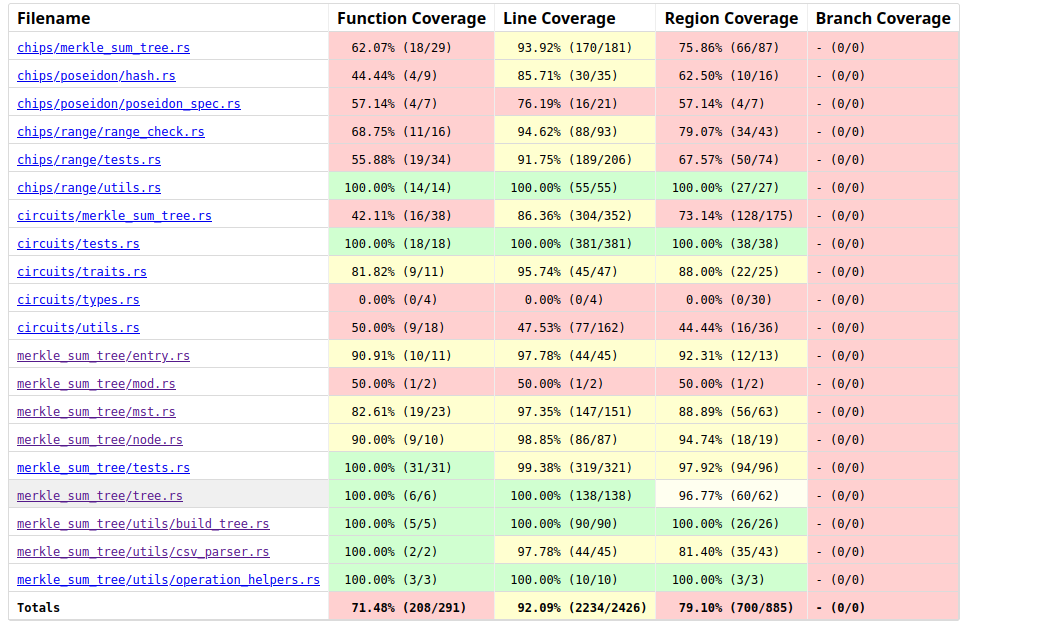
Task: Select the total 92.09% (2234/2426) line coverage
Action: (575, 607)
